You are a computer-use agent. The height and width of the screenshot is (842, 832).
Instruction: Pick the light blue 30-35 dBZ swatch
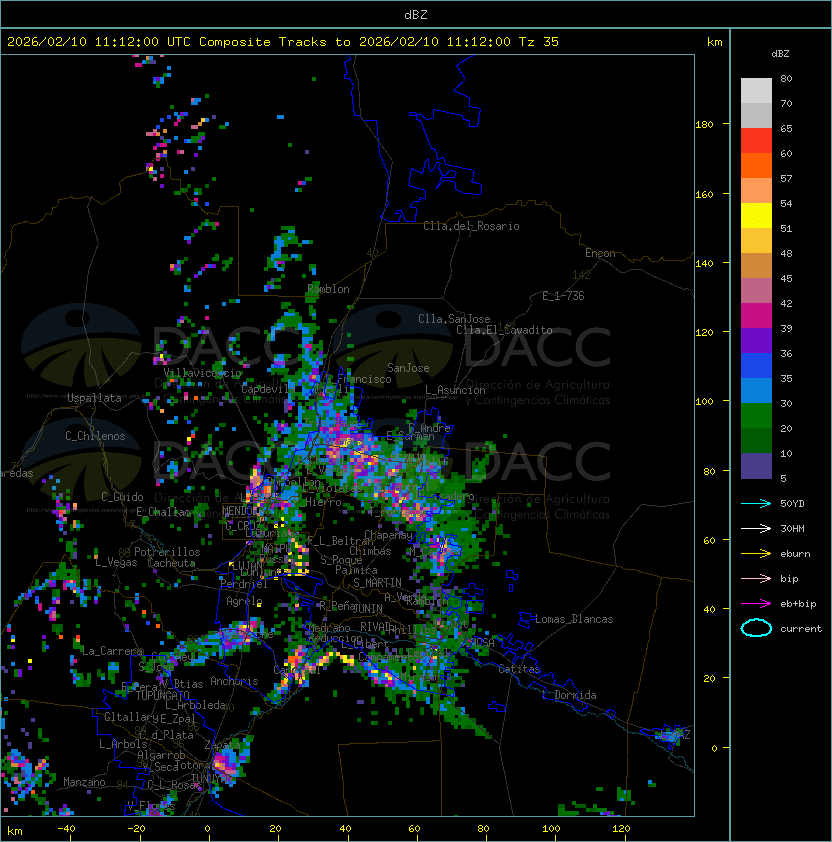tap(756, 391)
